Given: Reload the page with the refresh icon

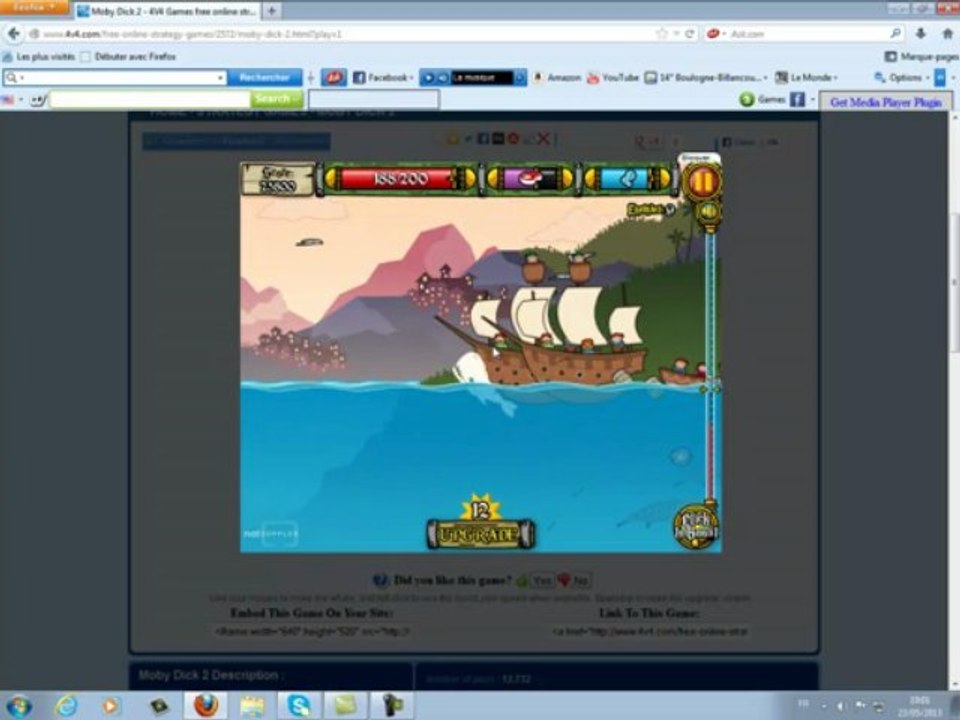Looking at the screenshot, I should click(689, 34).
